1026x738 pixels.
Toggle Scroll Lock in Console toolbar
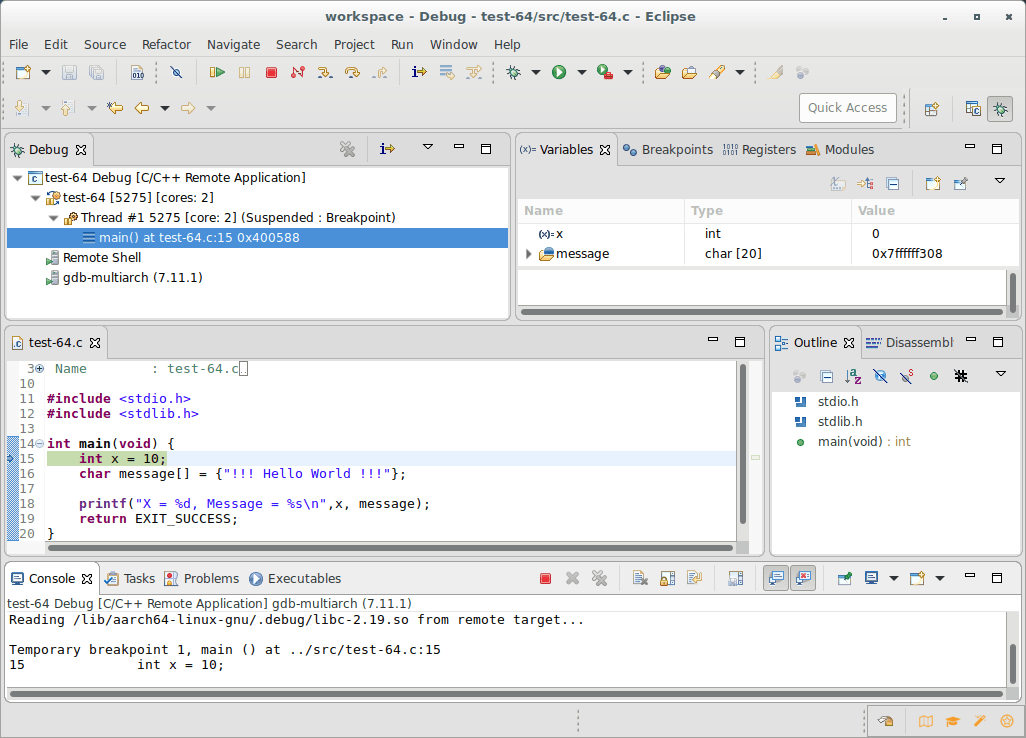667,578
